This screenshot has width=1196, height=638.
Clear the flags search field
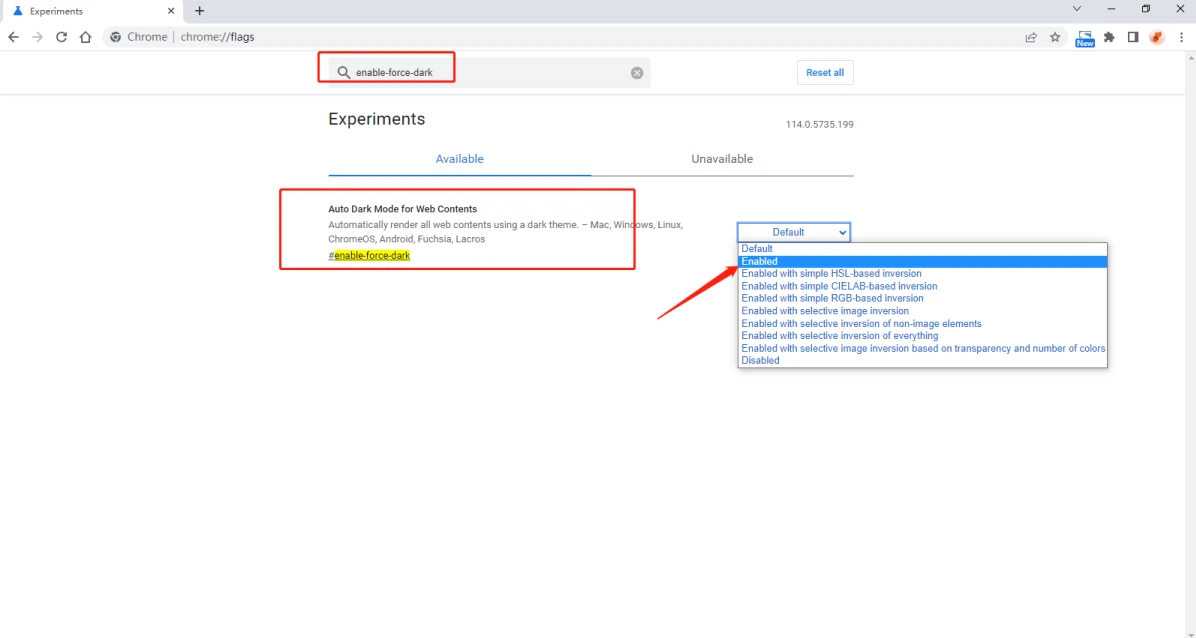tap(637, 72)
